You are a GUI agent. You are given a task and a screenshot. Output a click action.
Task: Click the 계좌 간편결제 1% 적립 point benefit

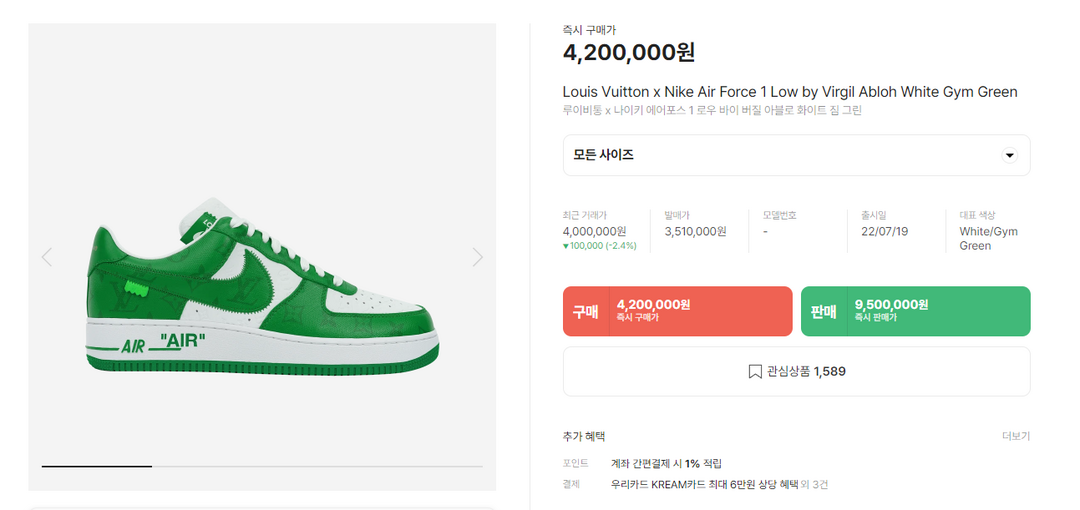tap(666, 464)
